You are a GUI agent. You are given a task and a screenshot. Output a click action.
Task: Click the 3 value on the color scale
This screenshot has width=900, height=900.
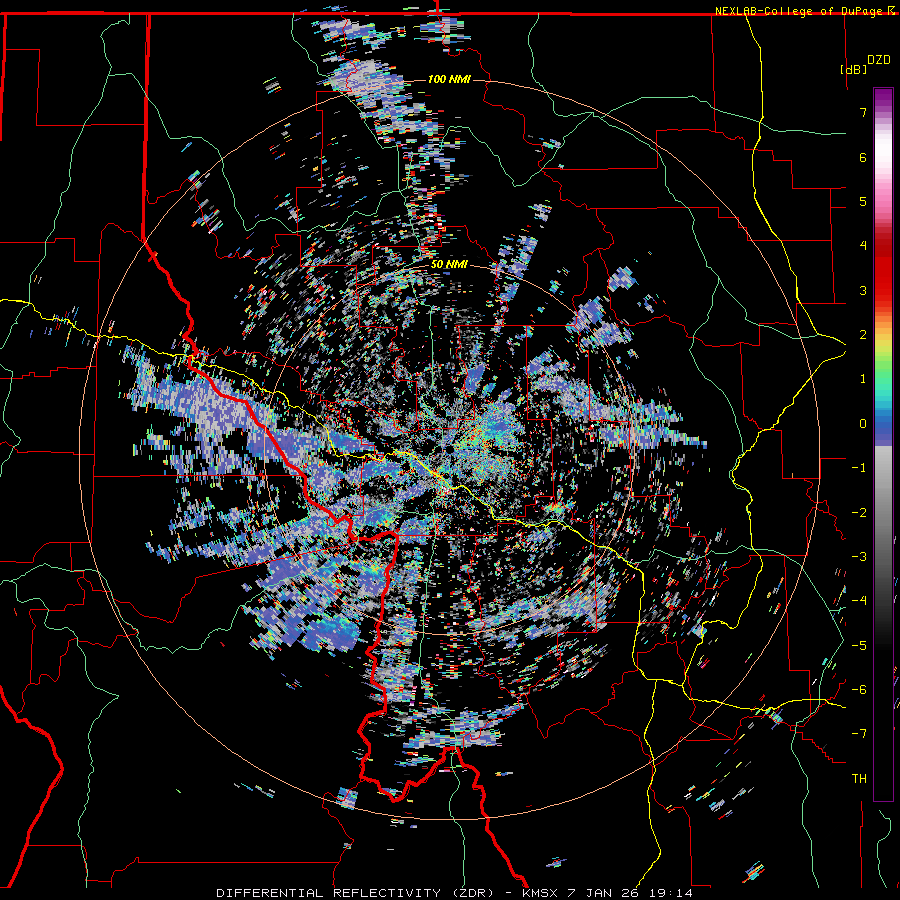coord(863,290)
